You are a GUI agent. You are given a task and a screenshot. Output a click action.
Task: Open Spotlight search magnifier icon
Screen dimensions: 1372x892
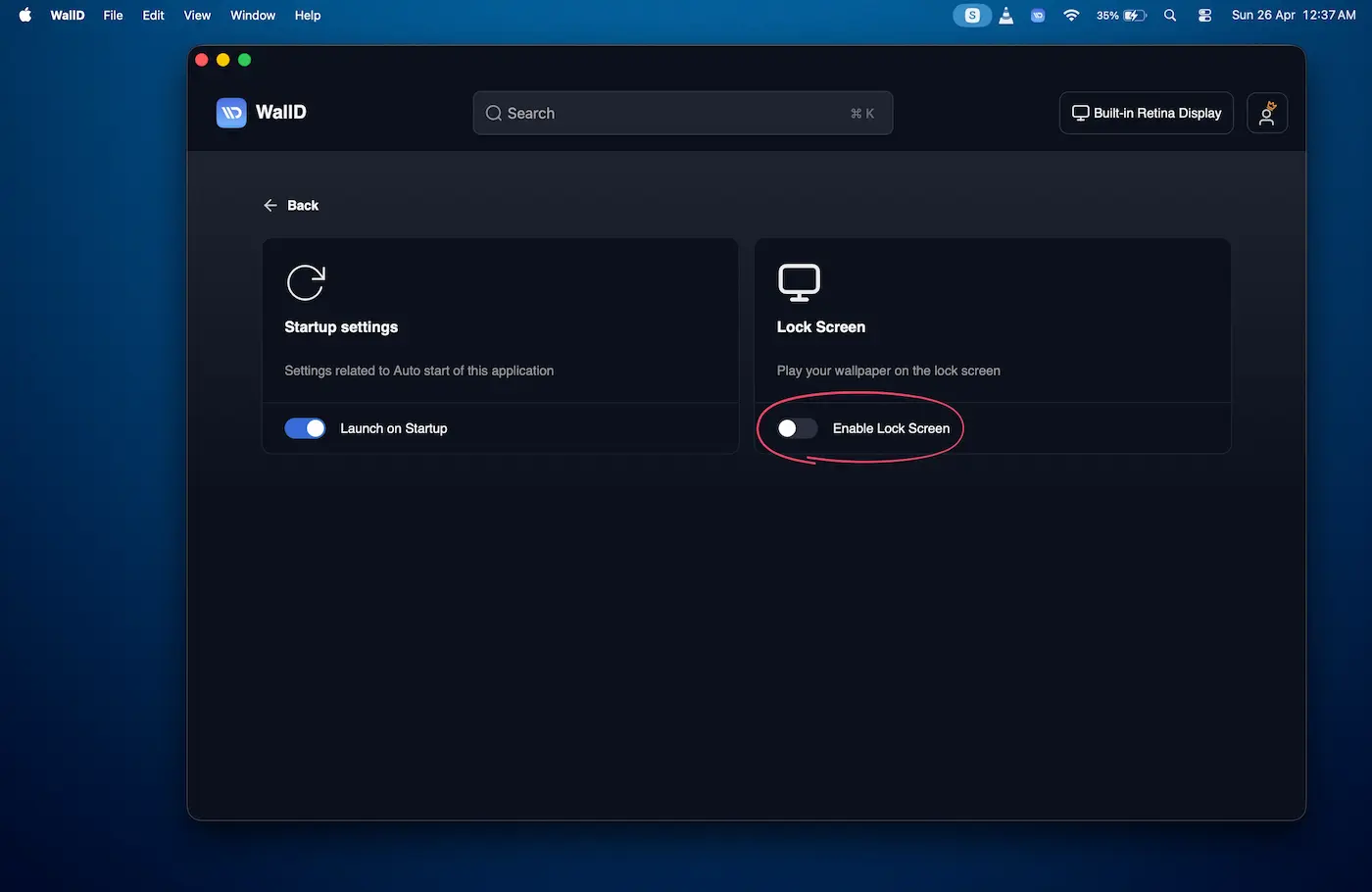[x=1170, y=16]
